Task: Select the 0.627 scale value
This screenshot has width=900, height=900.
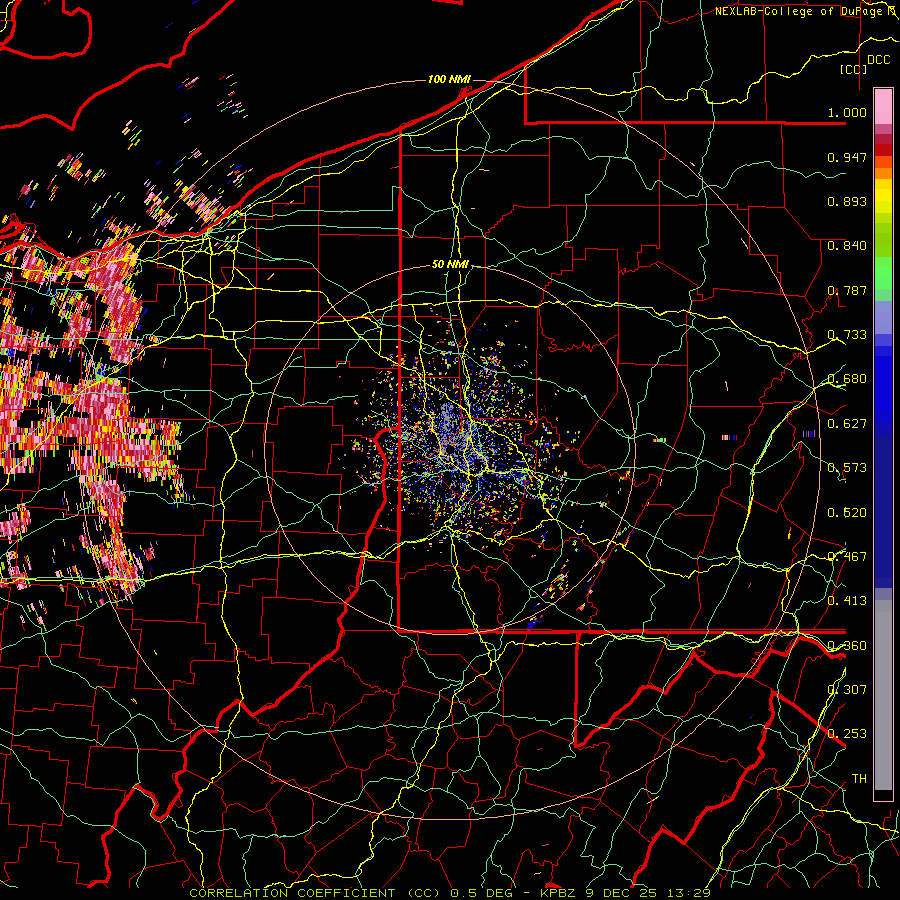Action: [847, 424]
